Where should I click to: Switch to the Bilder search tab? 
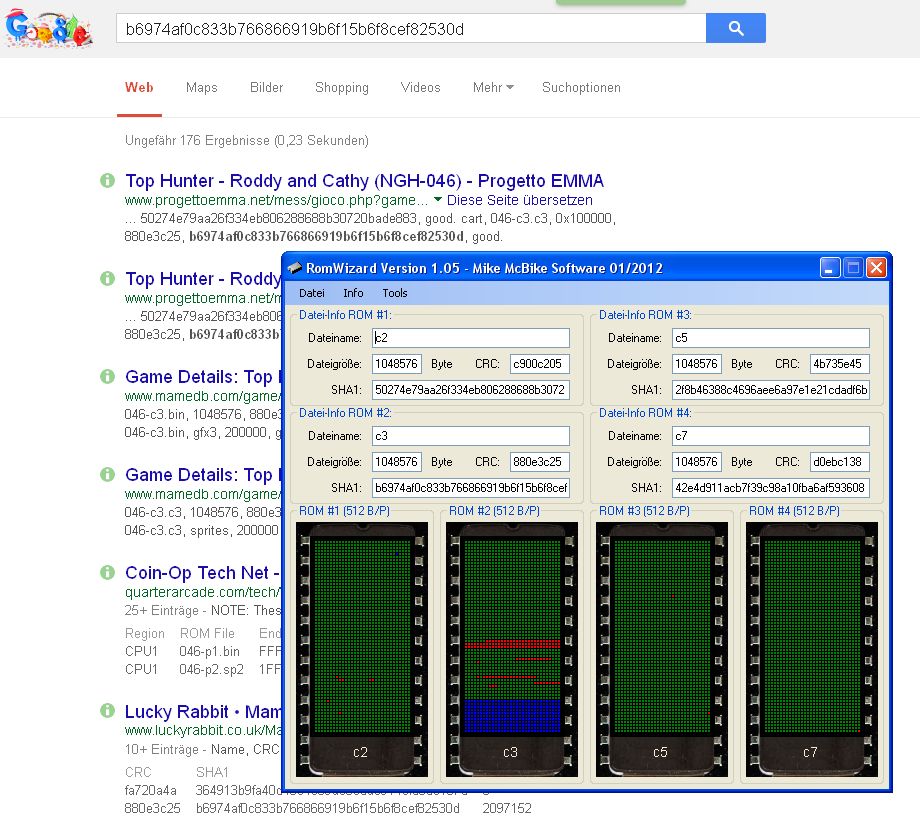pos(267,88)
